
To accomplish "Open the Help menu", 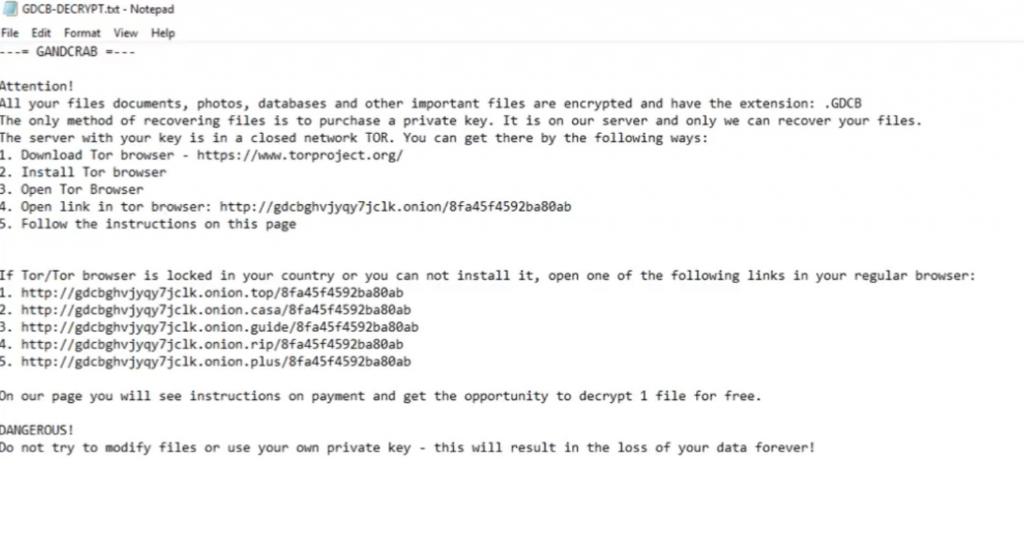I will tap(163, 33).
